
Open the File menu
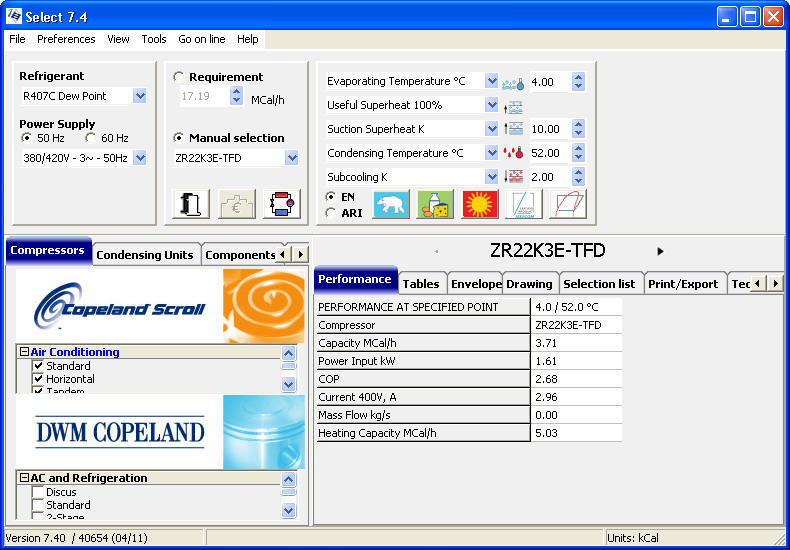click(17, 39)
